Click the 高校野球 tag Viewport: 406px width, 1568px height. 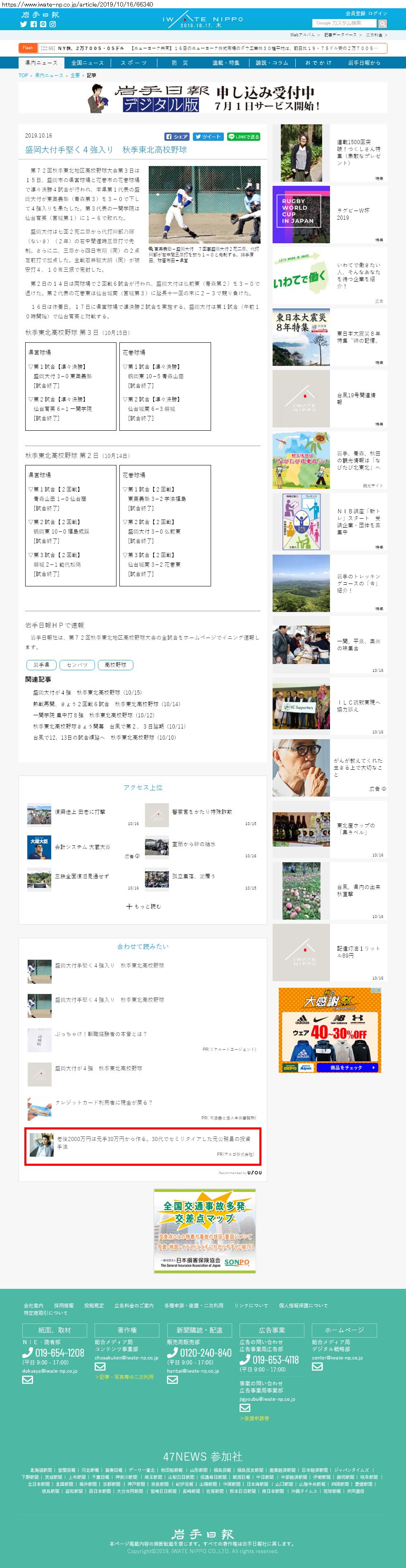tap(115, 665)
